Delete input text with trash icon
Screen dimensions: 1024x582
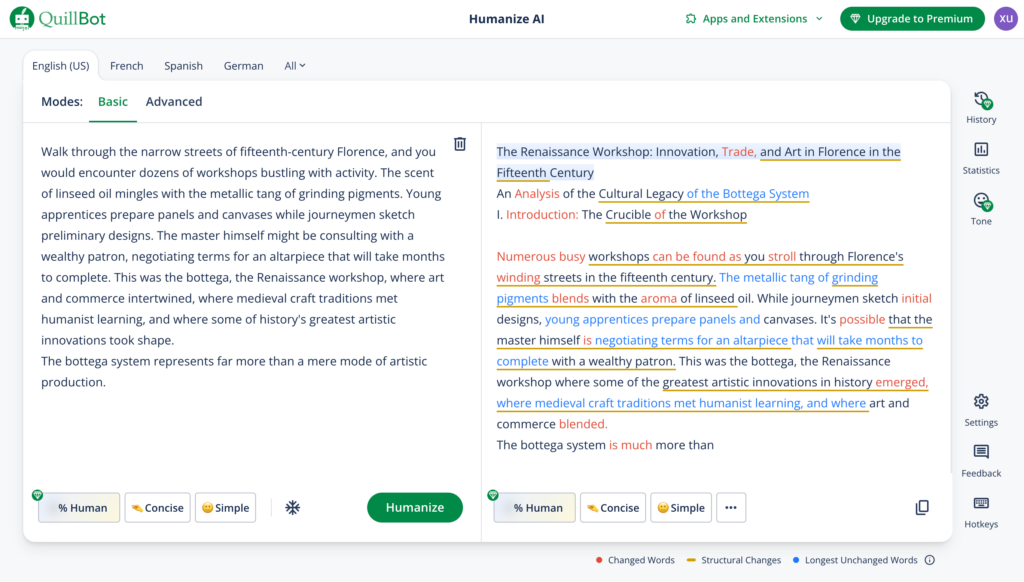click(x=460, y=144)
